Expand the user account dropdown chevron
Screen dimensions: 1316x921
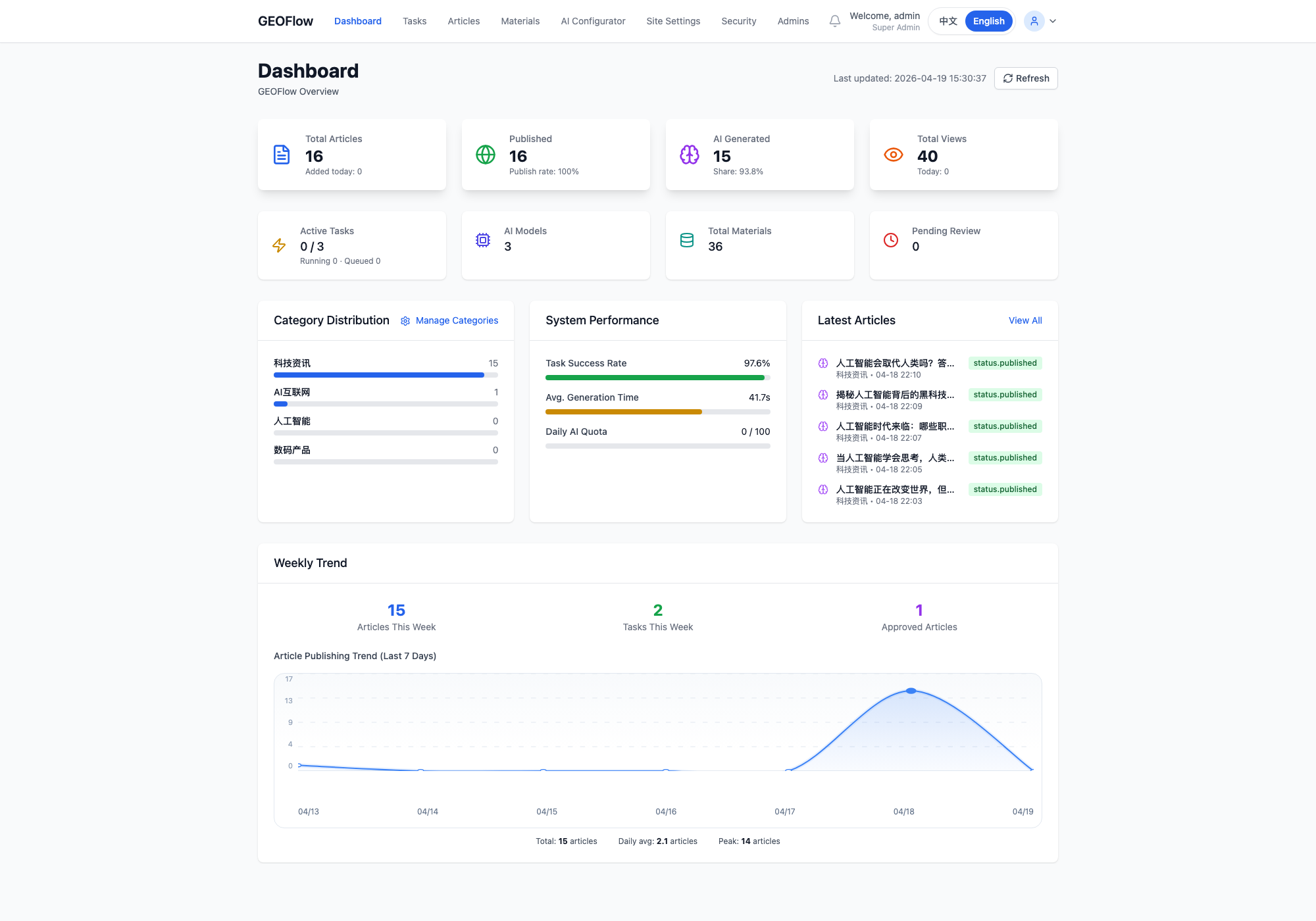click(x=1053, y=21)
